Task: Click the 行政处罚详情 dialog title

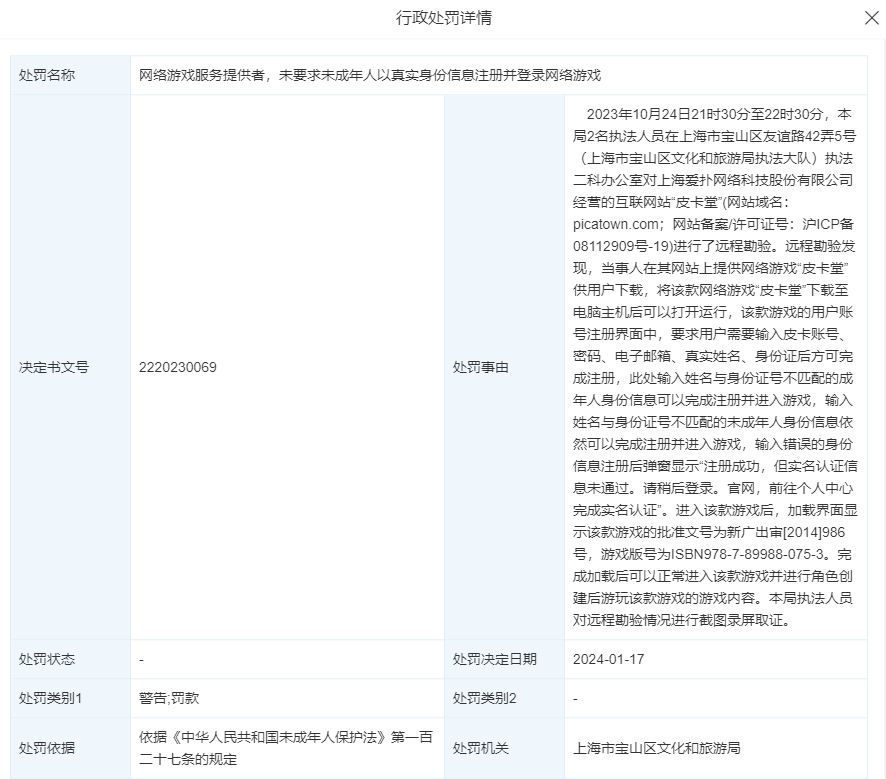Action: pyautogui.click(x=443, y=18)
